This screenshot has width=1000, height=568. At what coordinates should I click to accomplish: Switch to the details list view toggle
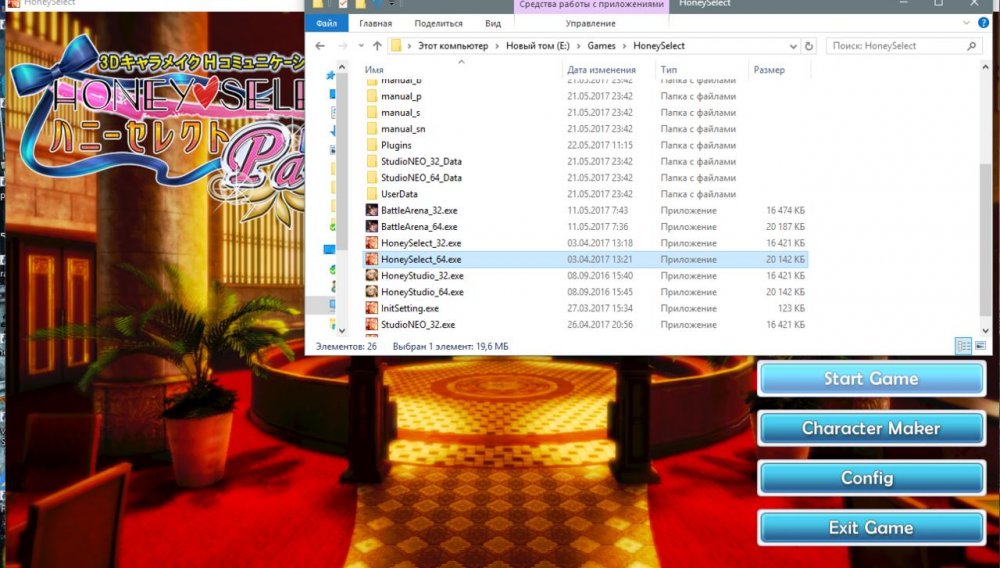tap(963, 345)
